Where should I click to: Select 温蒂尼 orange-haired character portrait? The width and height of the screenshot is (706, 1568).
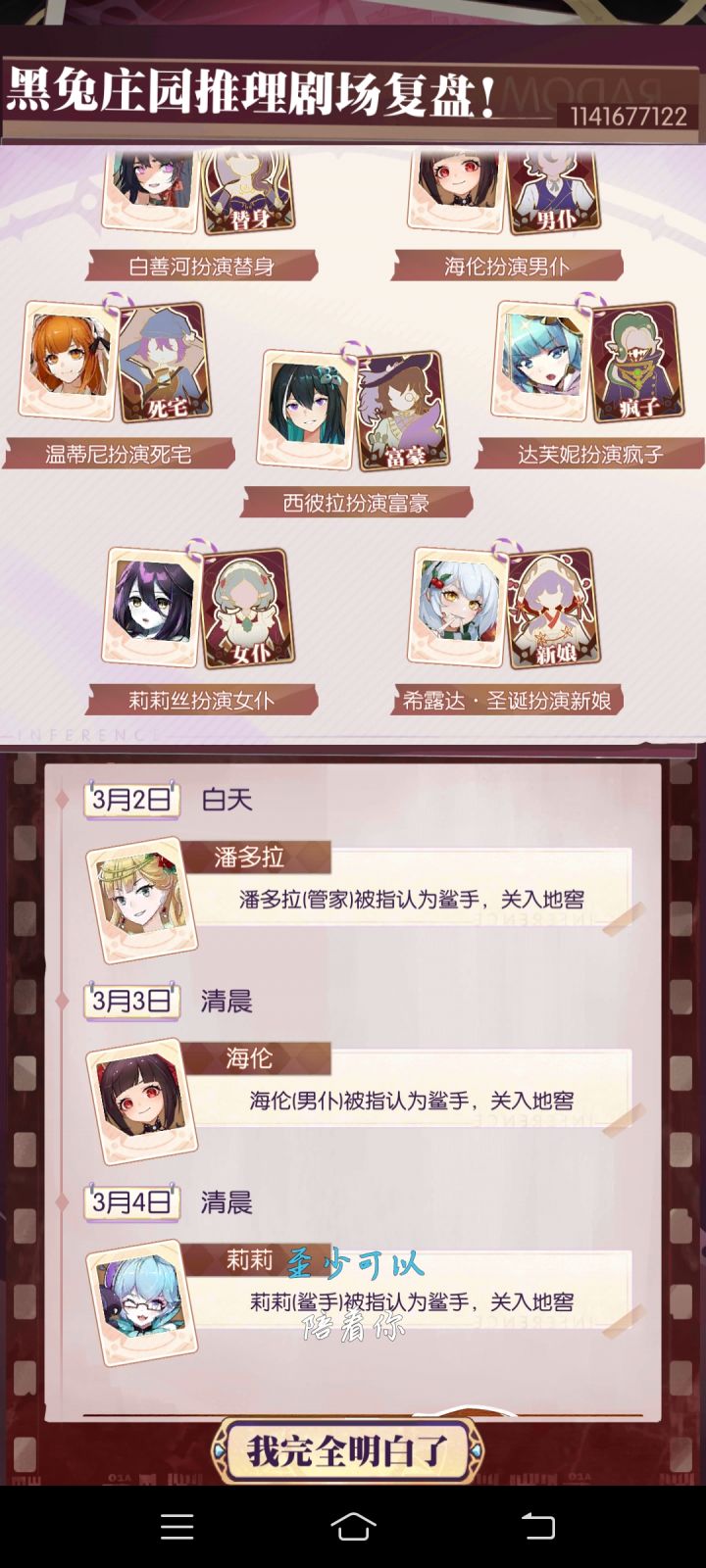(71, 360)
